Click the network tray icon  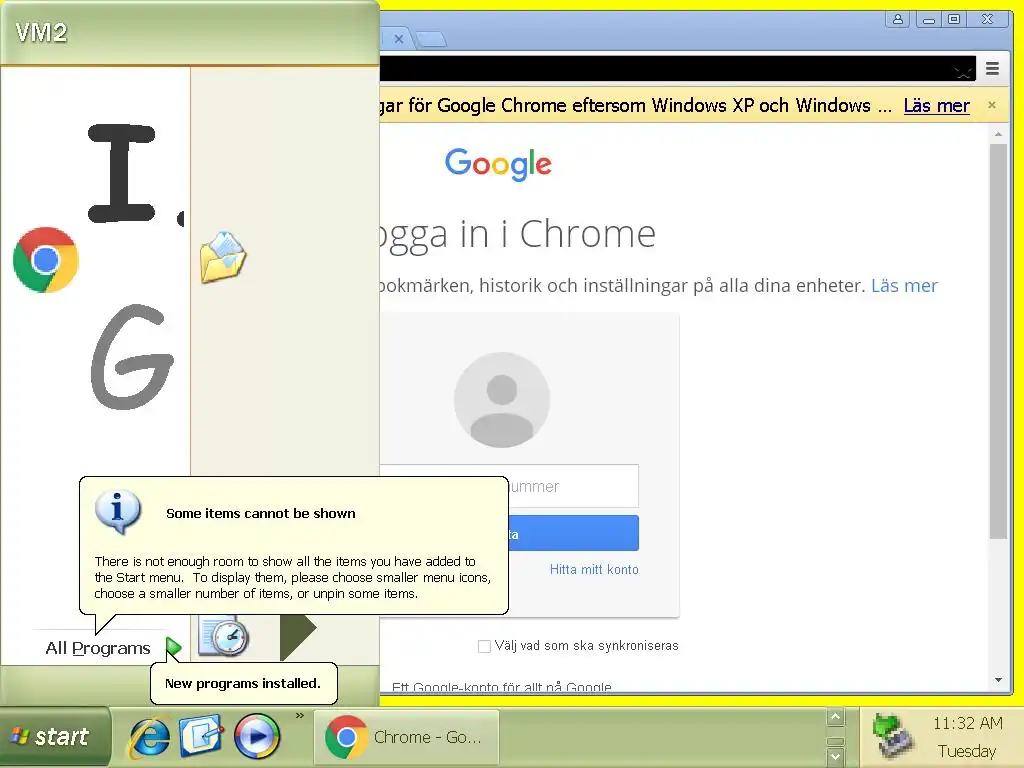coord(892,736)
